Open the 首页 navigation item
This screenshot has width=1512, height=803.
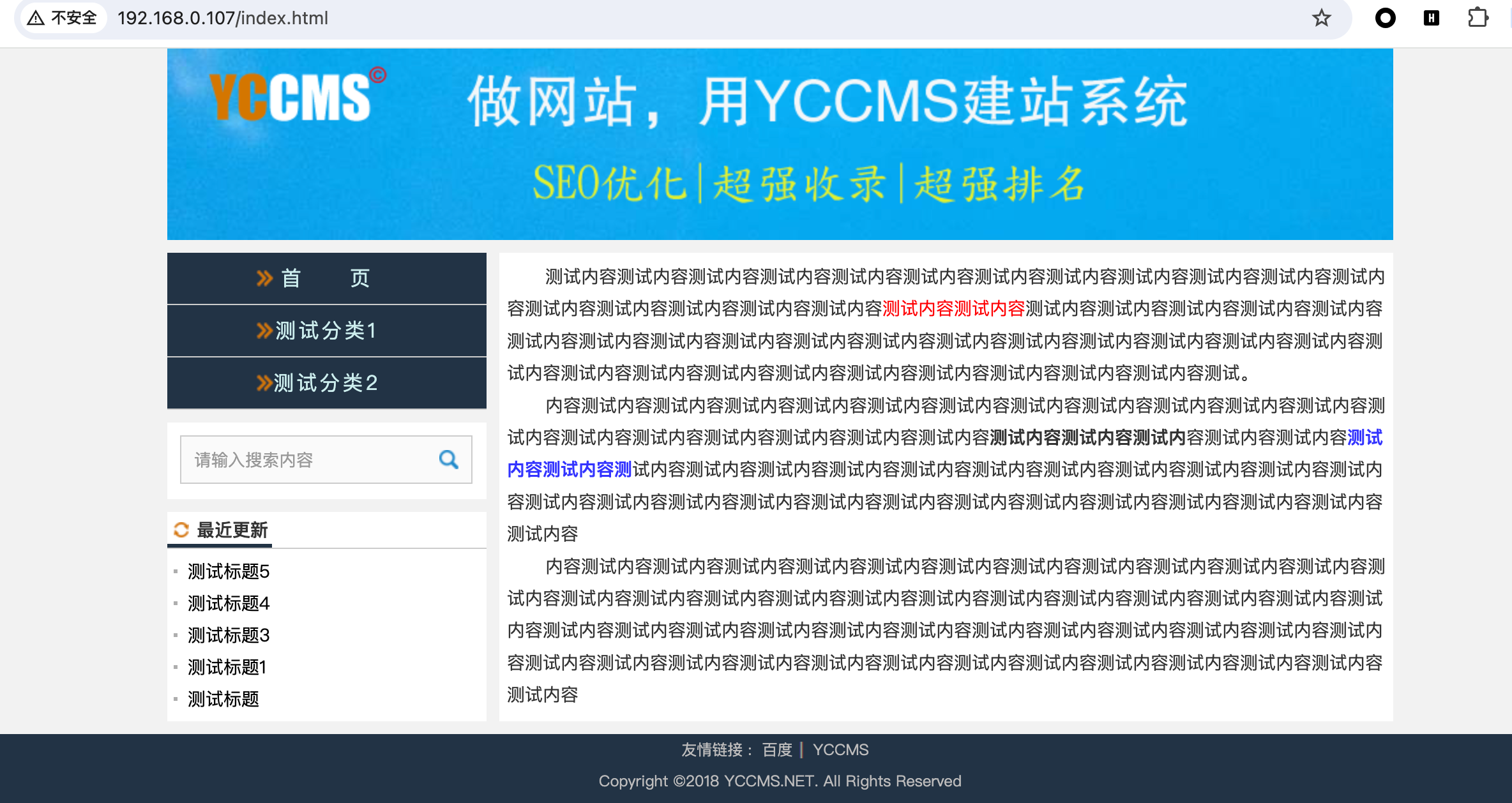326,278
